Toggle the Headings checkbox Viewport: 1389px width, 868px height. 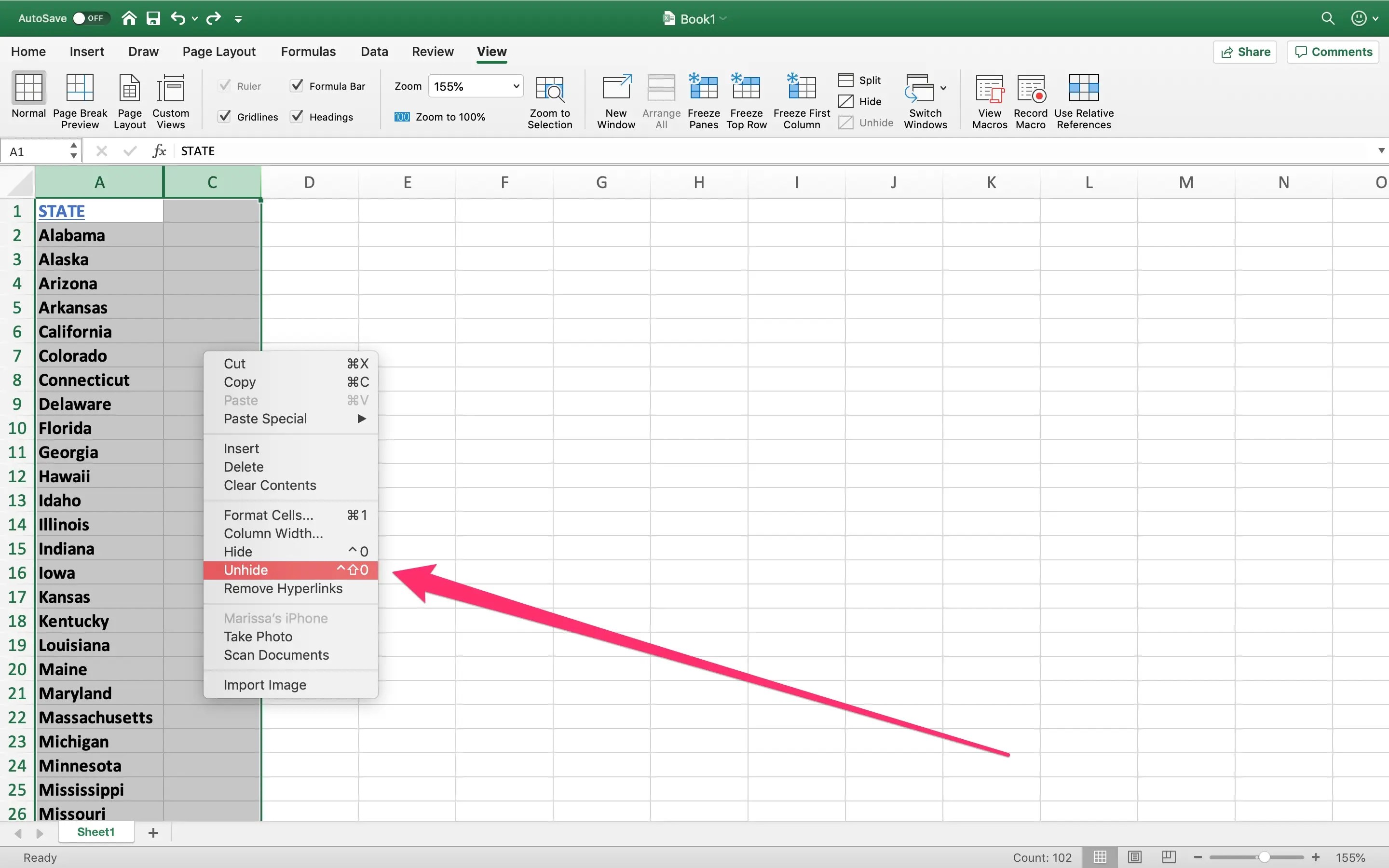296,116
